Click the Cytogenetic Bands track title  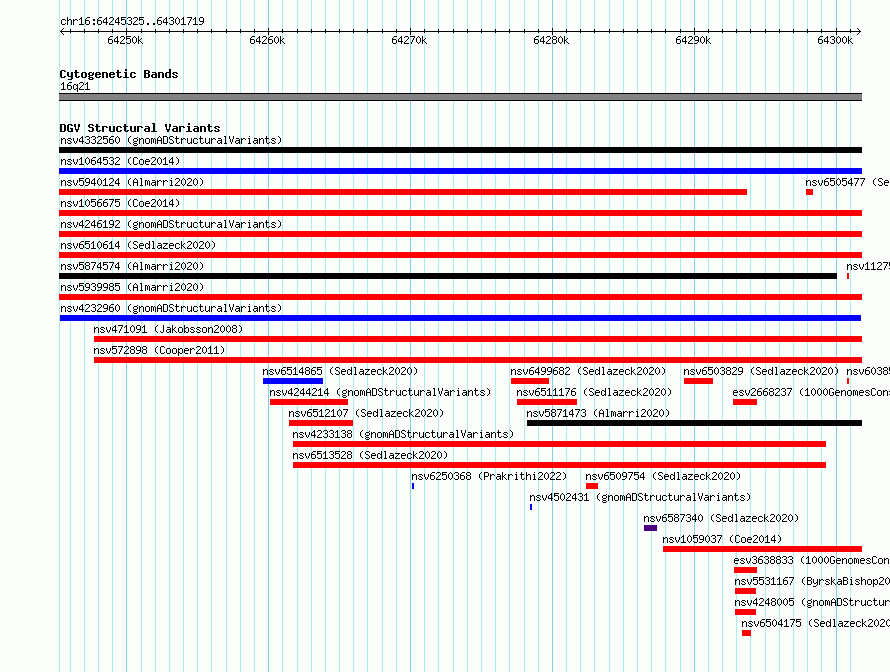pyautogui.click(x=119, y=74)
